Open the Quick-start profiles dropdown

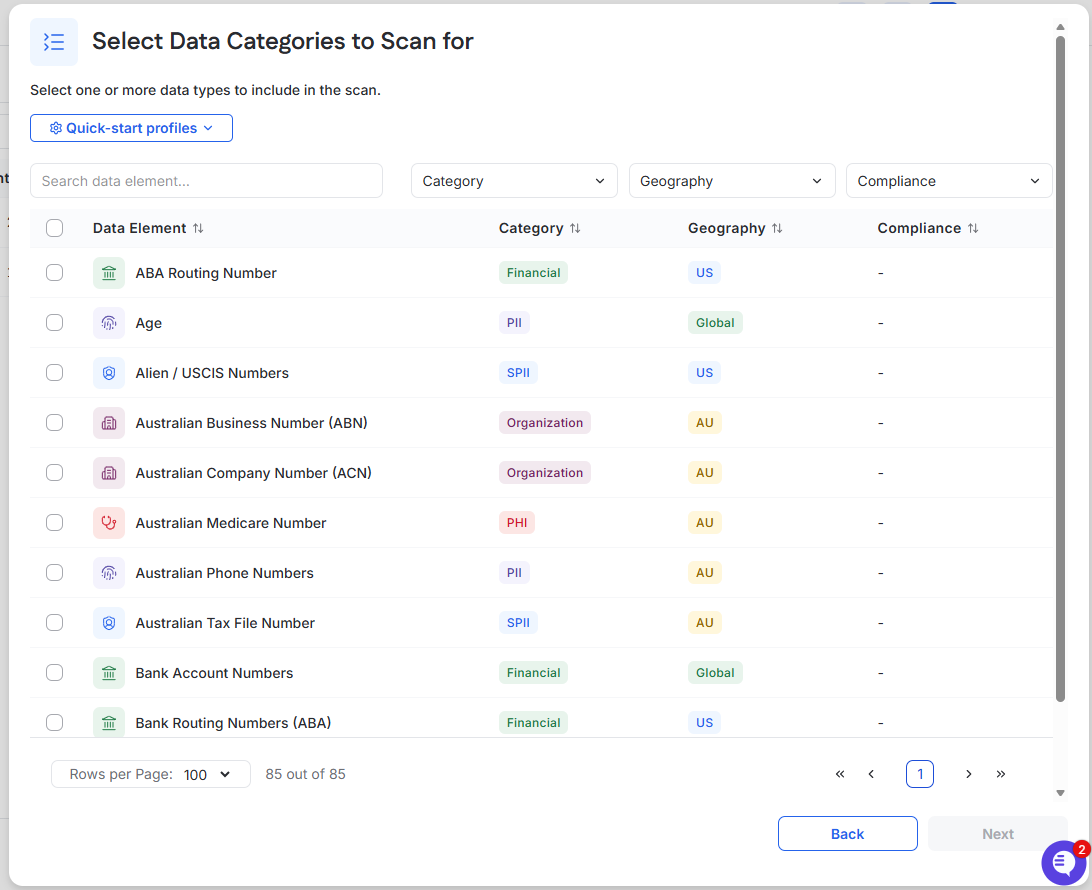click(x=131, y=128)
